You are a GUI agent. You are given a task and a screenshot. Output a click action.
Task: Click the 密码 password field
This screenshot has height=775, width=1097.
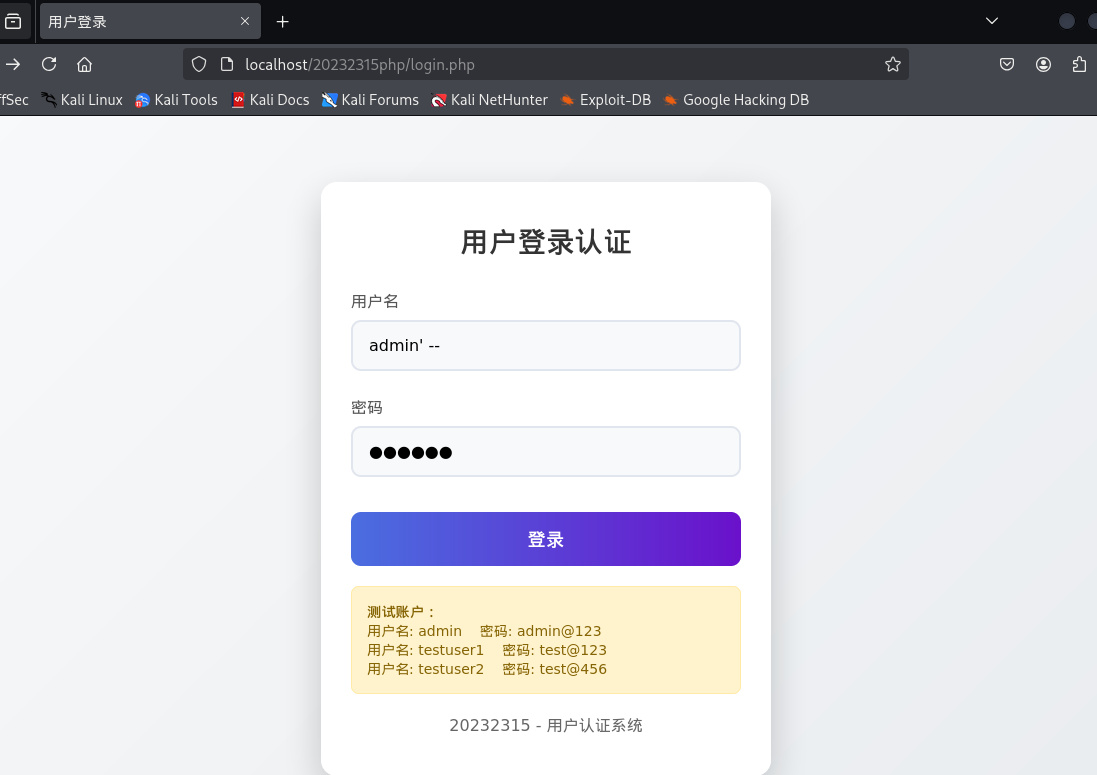coord(546,452)
